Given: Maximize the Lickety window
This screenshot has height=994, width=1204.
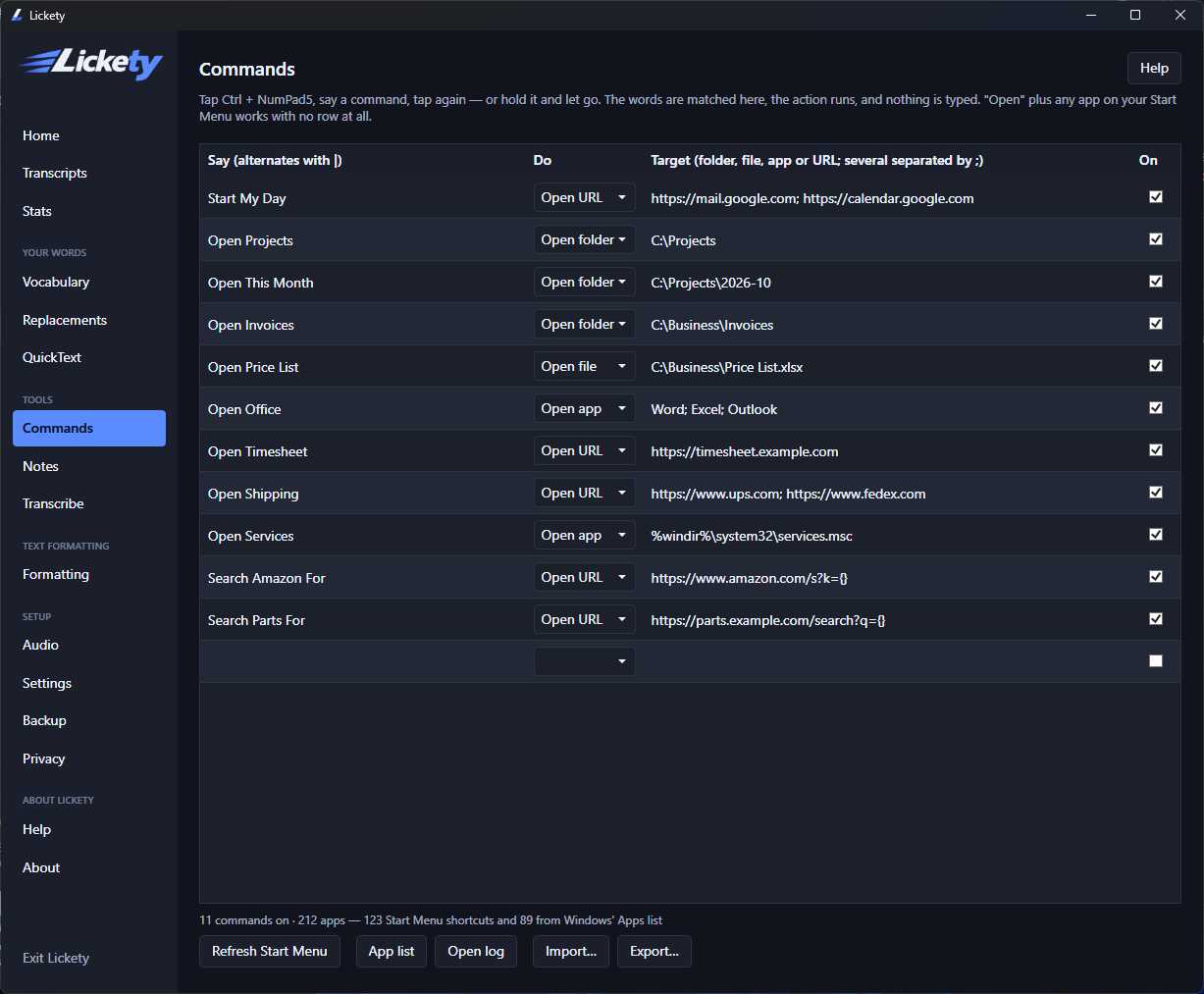Looking at the screenshot, I should [1135, 15].
